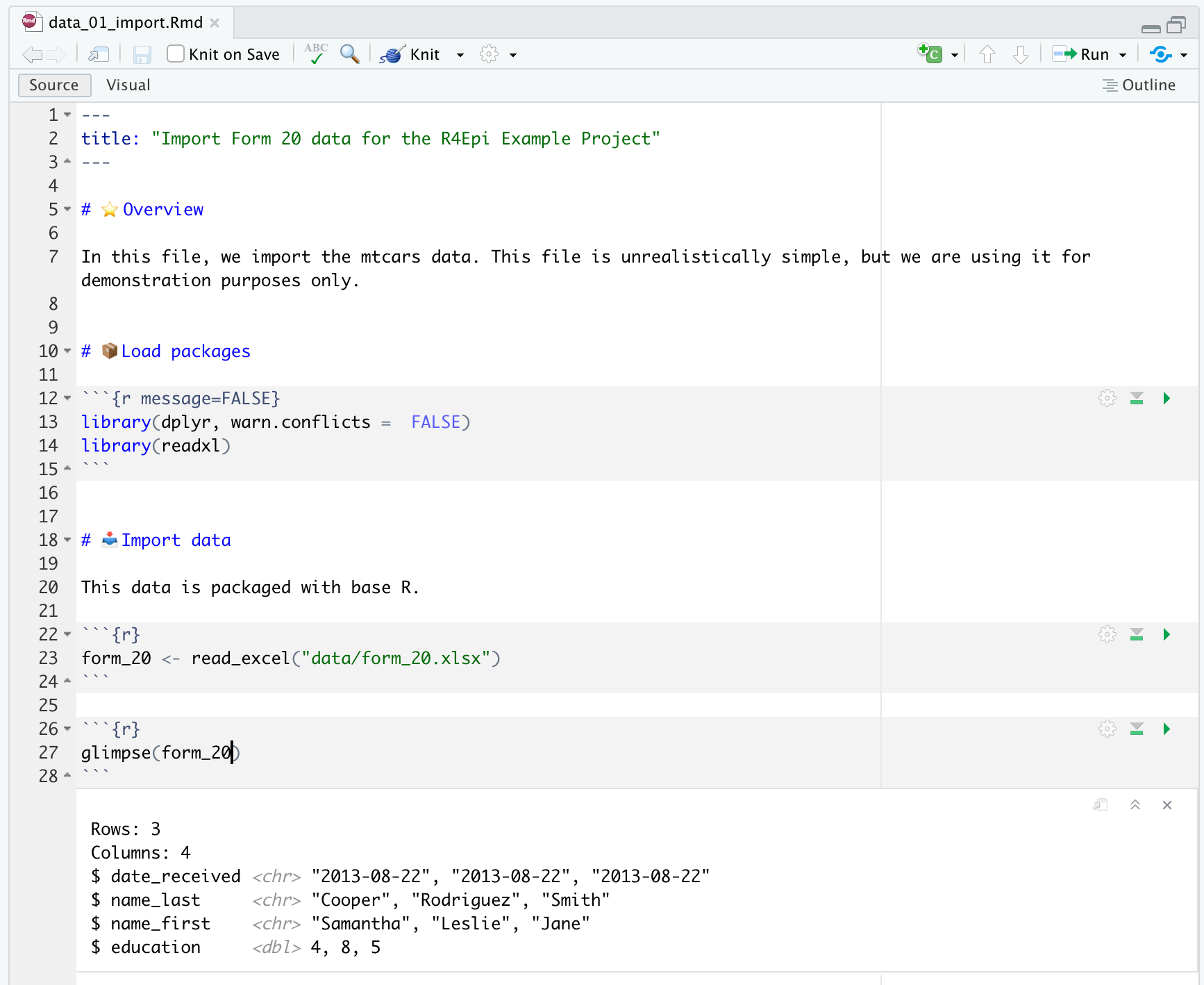This screenshot has height=985, width=1204.
Task: Click 'This data is packaged with base R.'
Action: tap(251, 587)
